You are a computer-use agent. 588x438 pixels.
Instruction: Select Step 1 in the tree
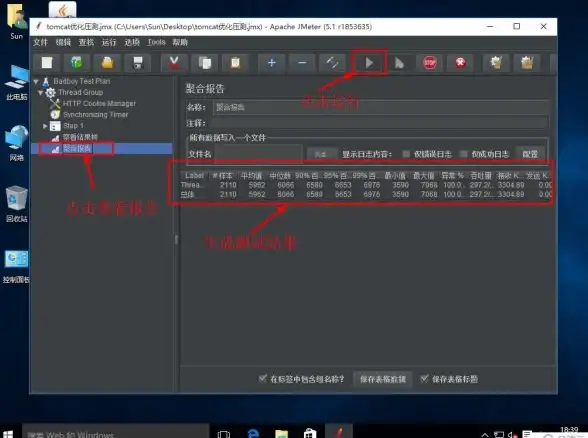pyautogui.click(x=73, y=126)
